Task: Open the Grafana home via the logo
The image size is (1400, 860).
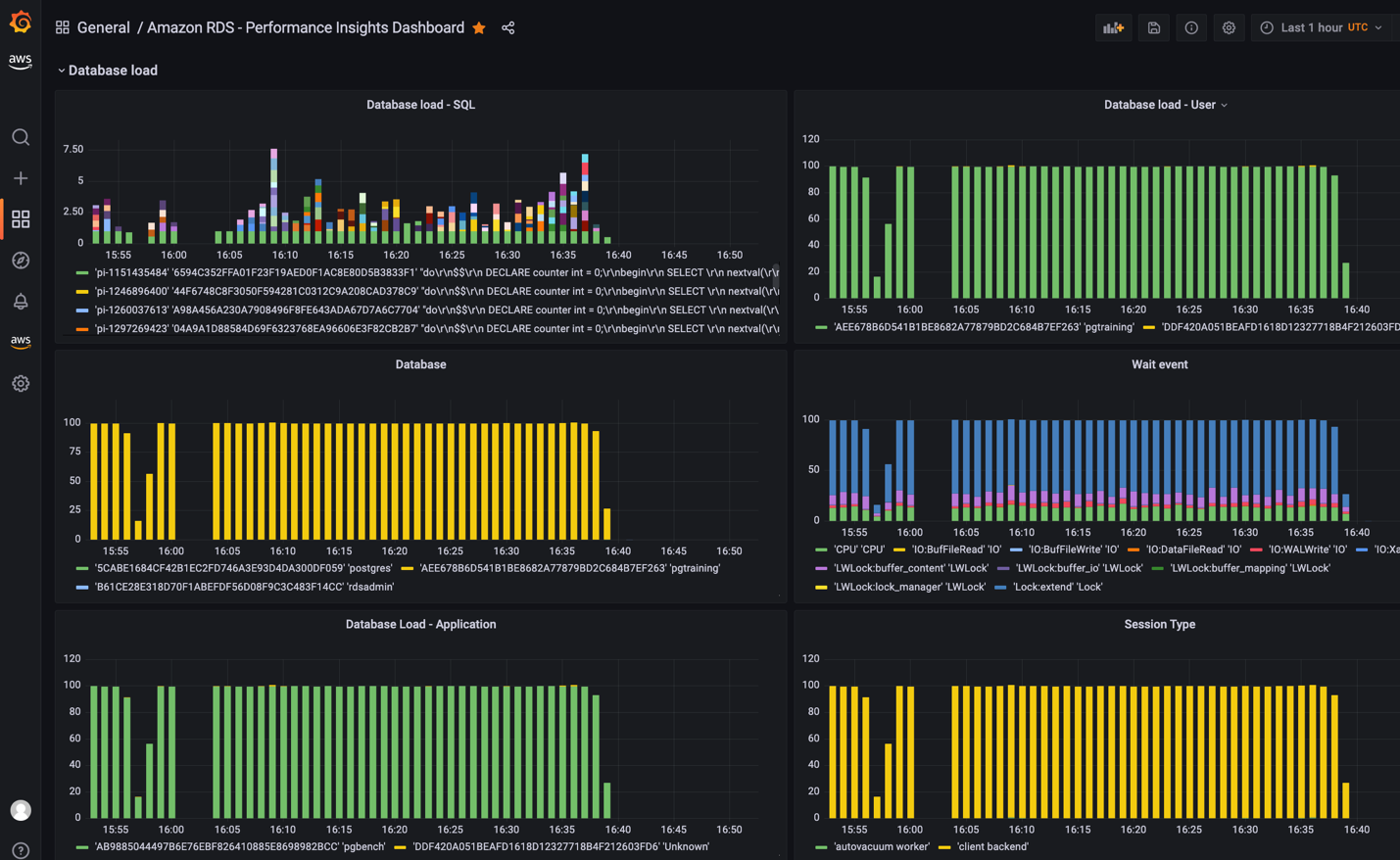Action: coord(21,21)
